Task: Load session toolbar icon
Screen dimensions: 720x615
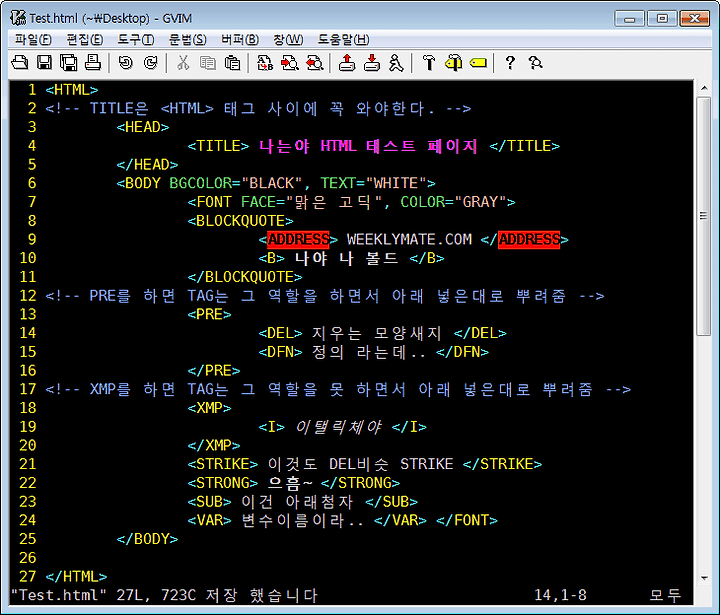Action: [x=347, y=62]
